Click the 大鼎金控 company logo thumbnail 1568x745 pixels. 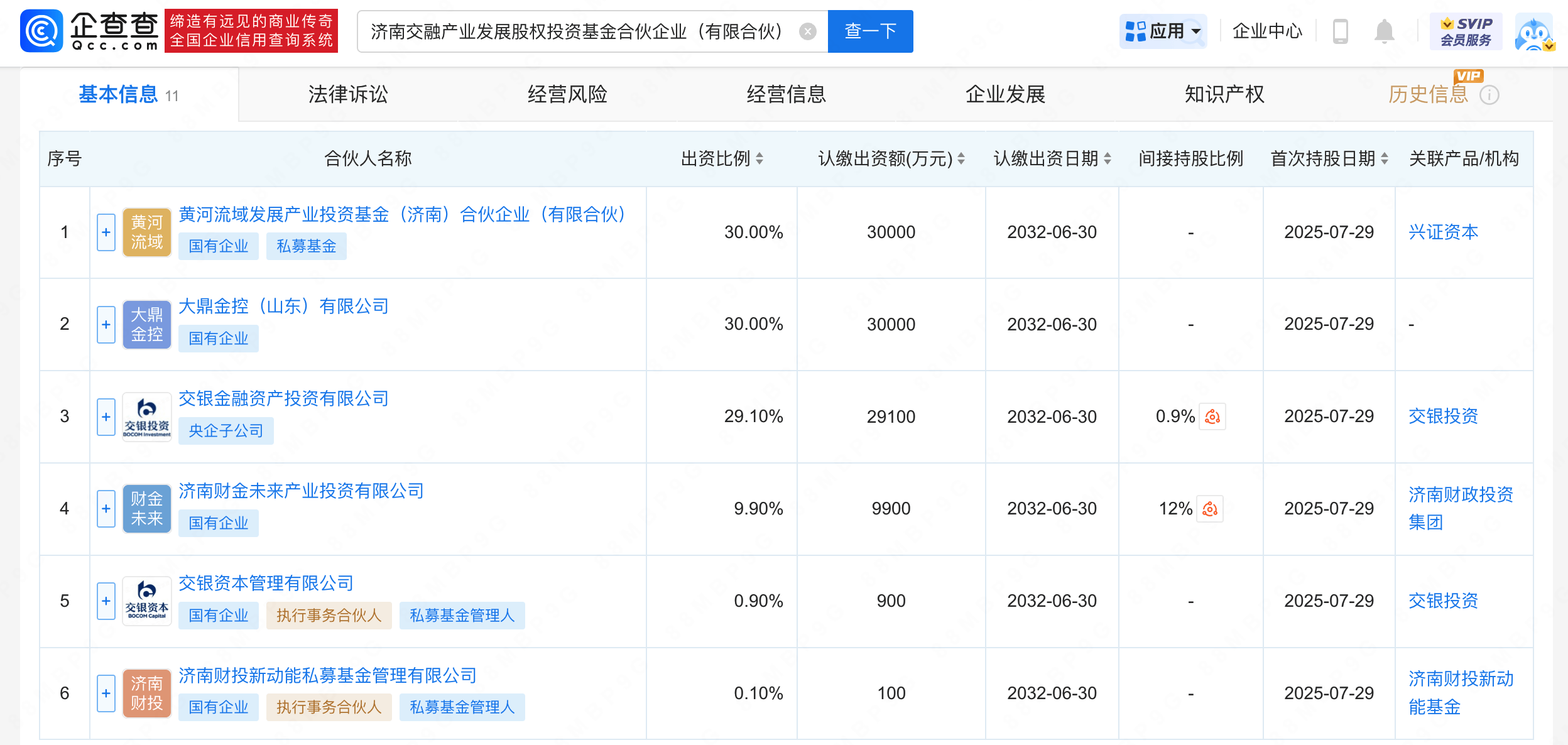147,325
